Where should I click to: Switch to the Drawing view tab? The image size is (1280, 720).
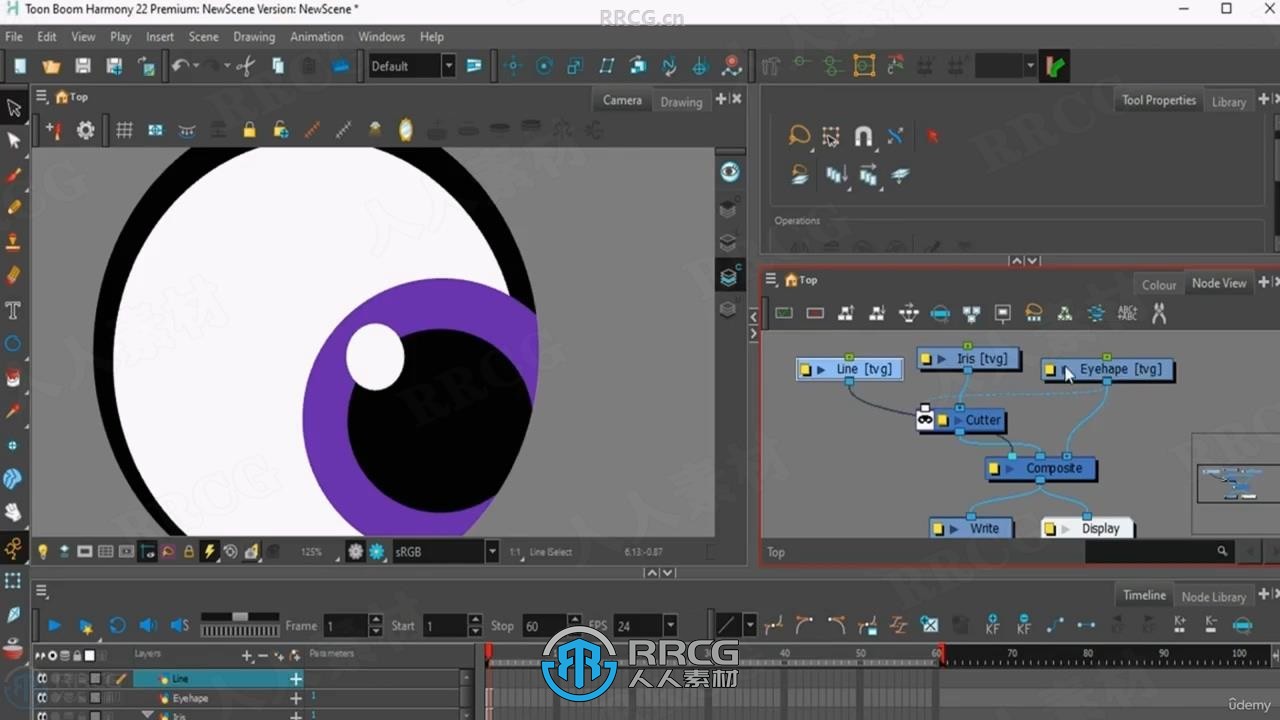681,101
